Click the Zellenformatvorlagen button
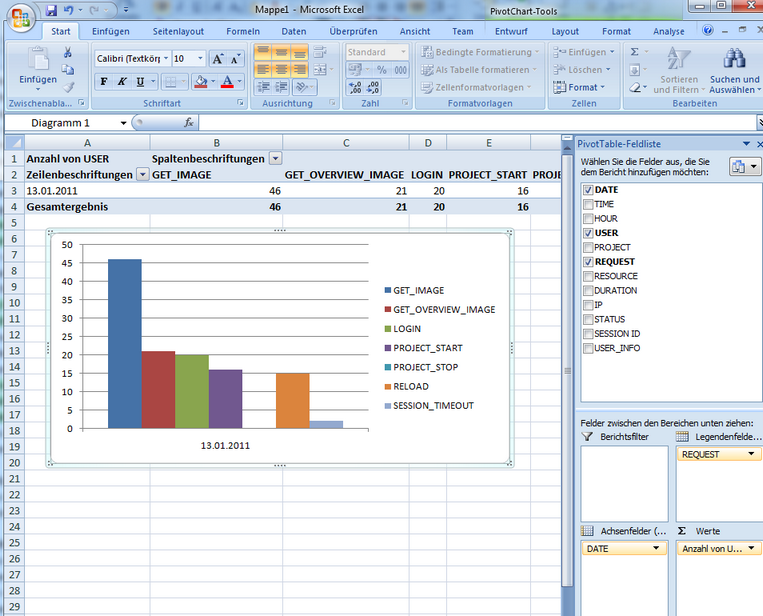 tap(476, 87)
